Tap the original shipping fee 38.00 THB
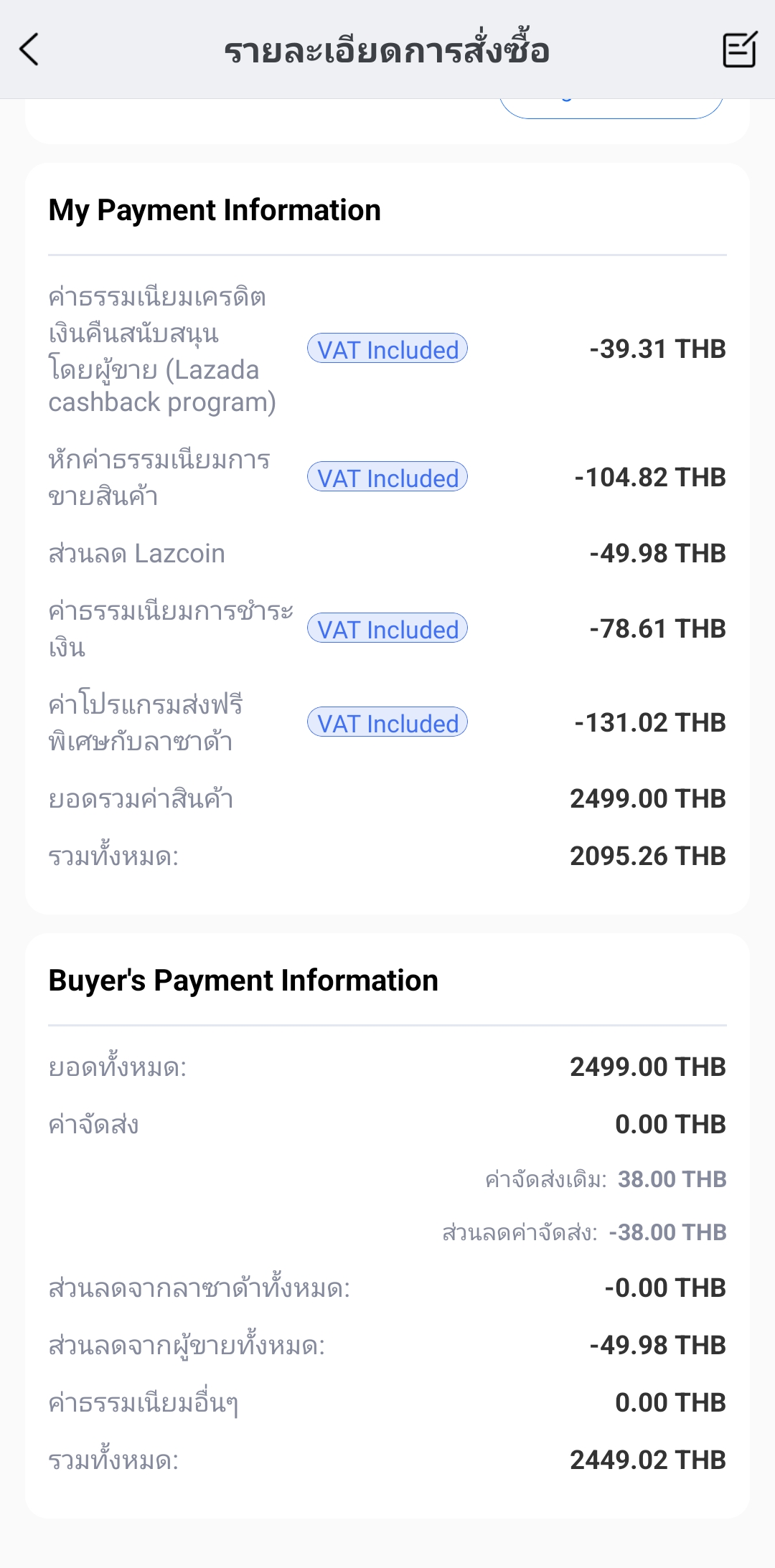The width and height of the screenshot is (775, 1568). [x=672, y=1179]
